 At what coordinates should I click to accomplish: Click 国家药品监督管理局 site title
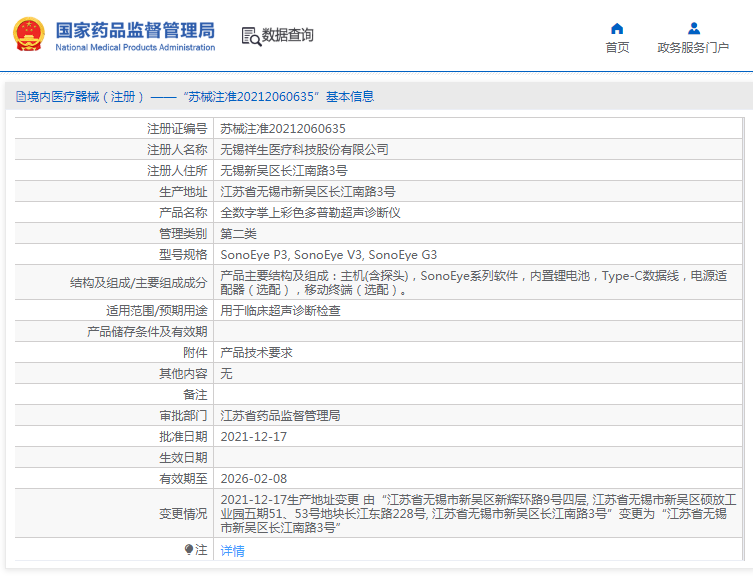coord(135,30)
